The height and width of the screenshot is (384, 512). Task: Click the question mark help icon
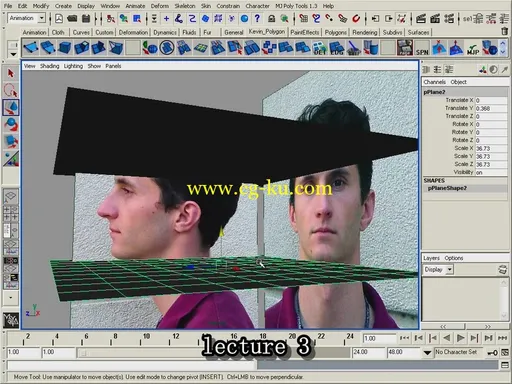point(257,18)
